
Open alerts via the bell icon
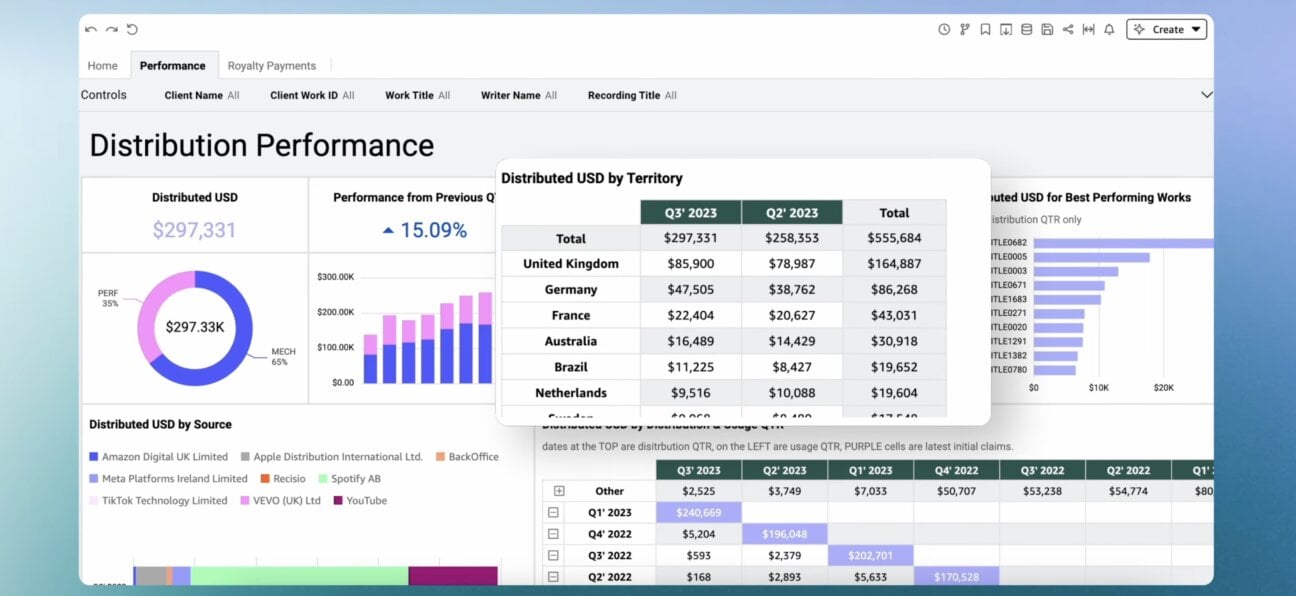1109,29
